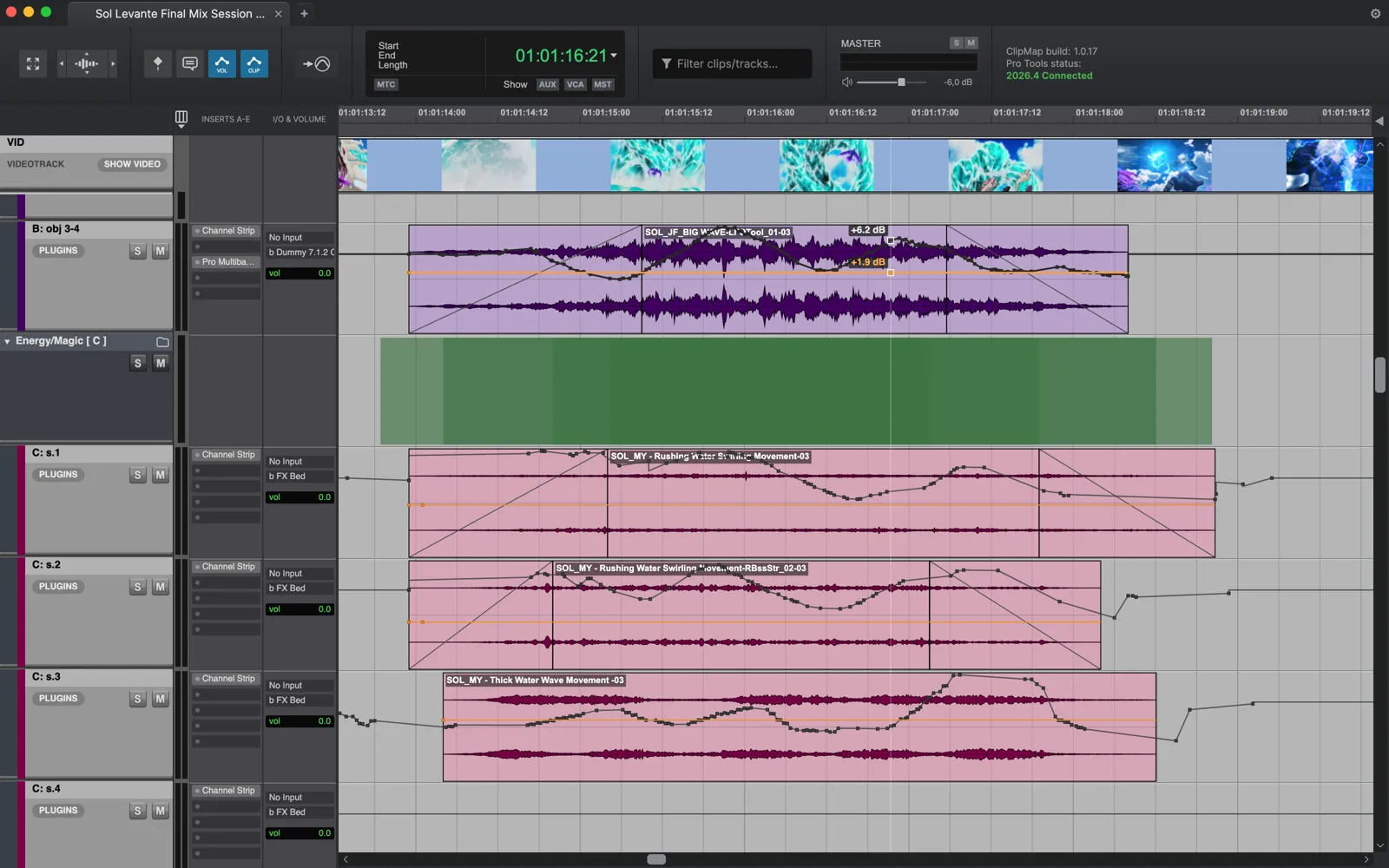Screen dimensions: 1389x868
Task: Click the horizontal scrollbar thumb
Action: [656, 859]
